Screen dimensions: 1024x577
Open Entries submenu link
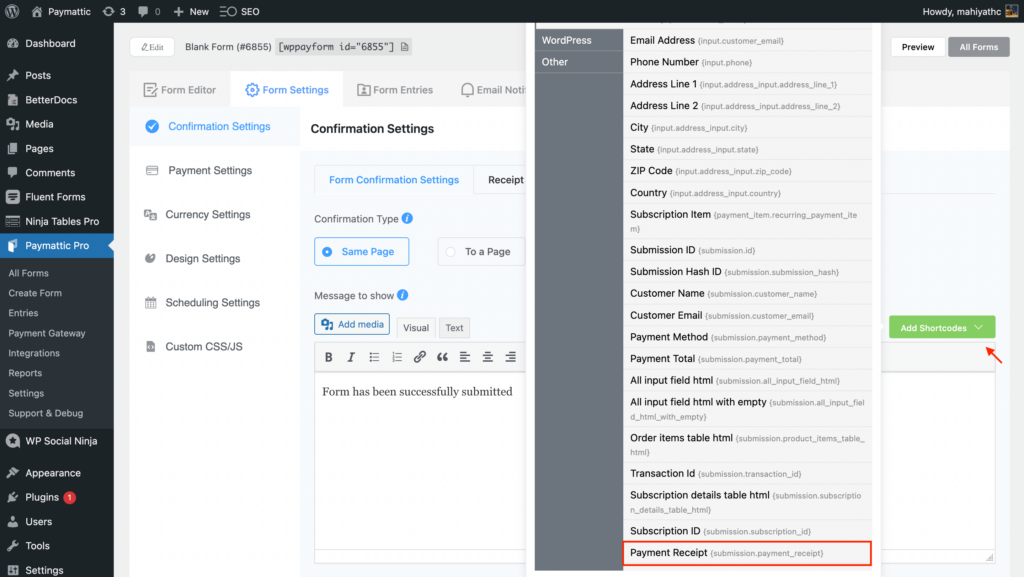24,313
